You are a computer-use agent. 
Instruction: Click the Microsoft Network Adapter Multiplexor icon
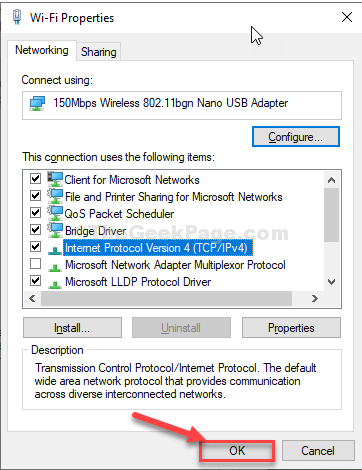pyautogui.click(x=55, y=266)
